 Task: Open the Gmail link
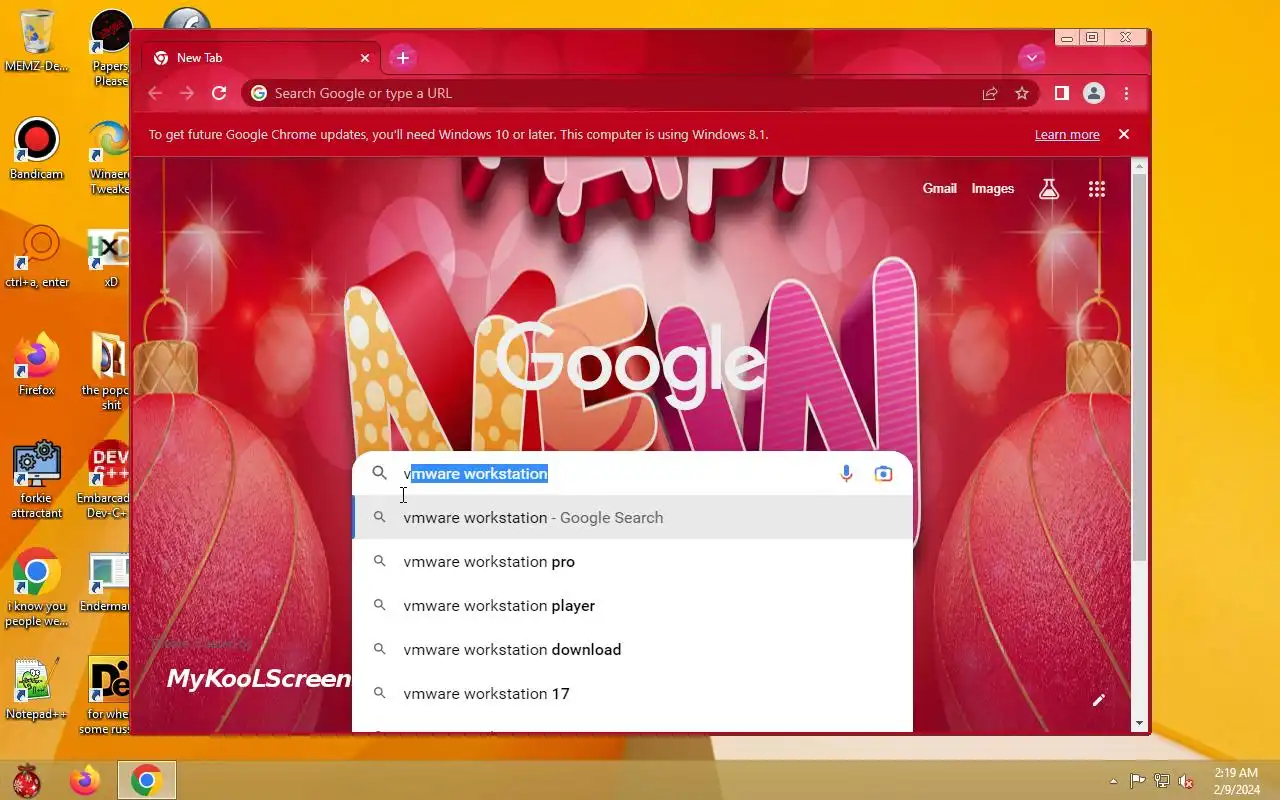(x=939, y=188)
